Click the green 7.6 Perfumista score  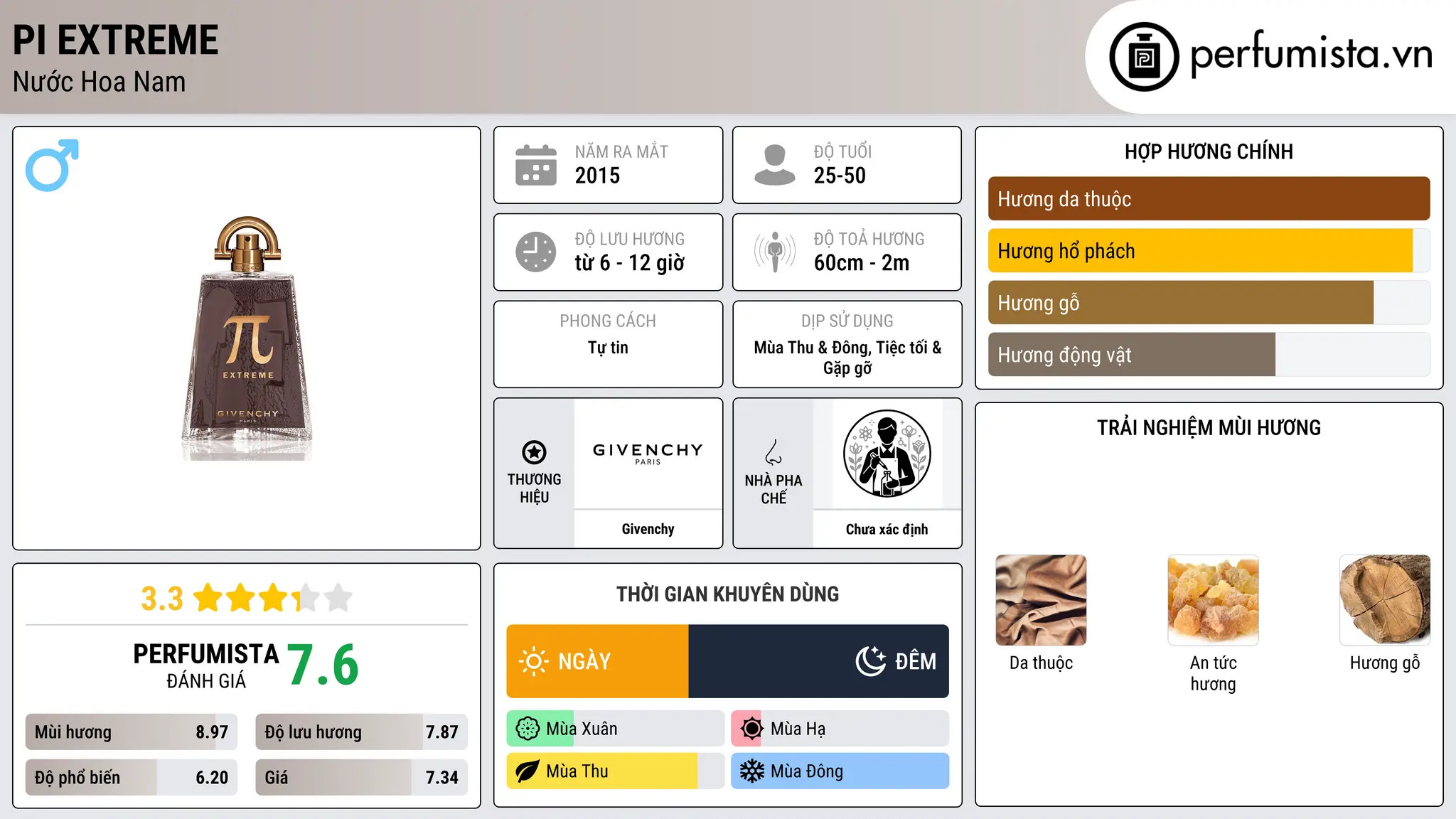(x=323, y=665)
